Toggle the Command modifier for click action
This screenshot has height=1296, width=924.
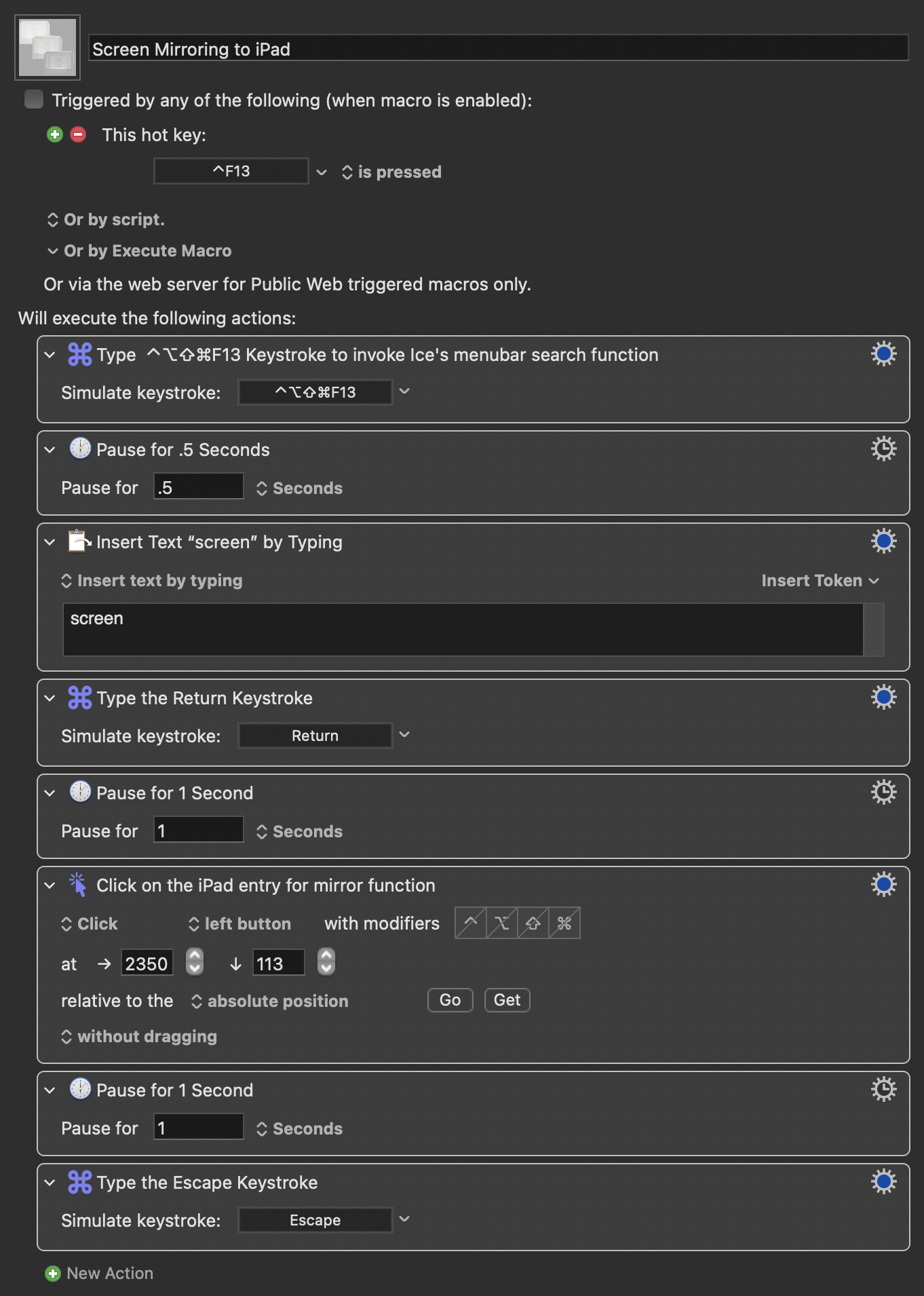click(x=564, y=923)
